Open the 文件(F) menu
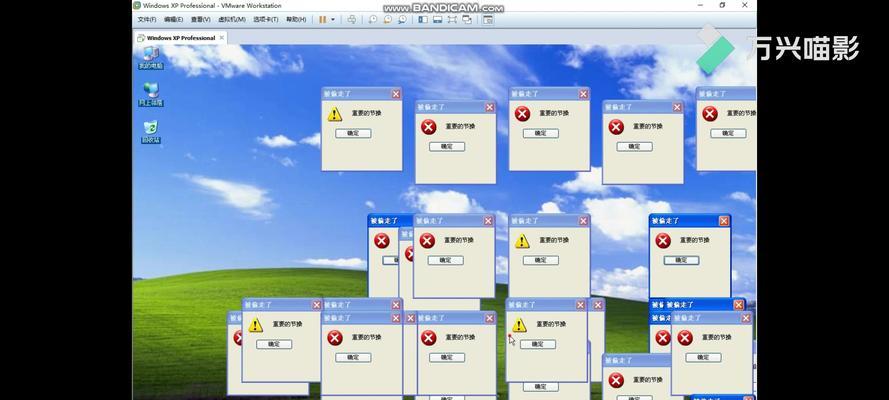This screenshot has width=889, height=400. [x=147, y=19]
